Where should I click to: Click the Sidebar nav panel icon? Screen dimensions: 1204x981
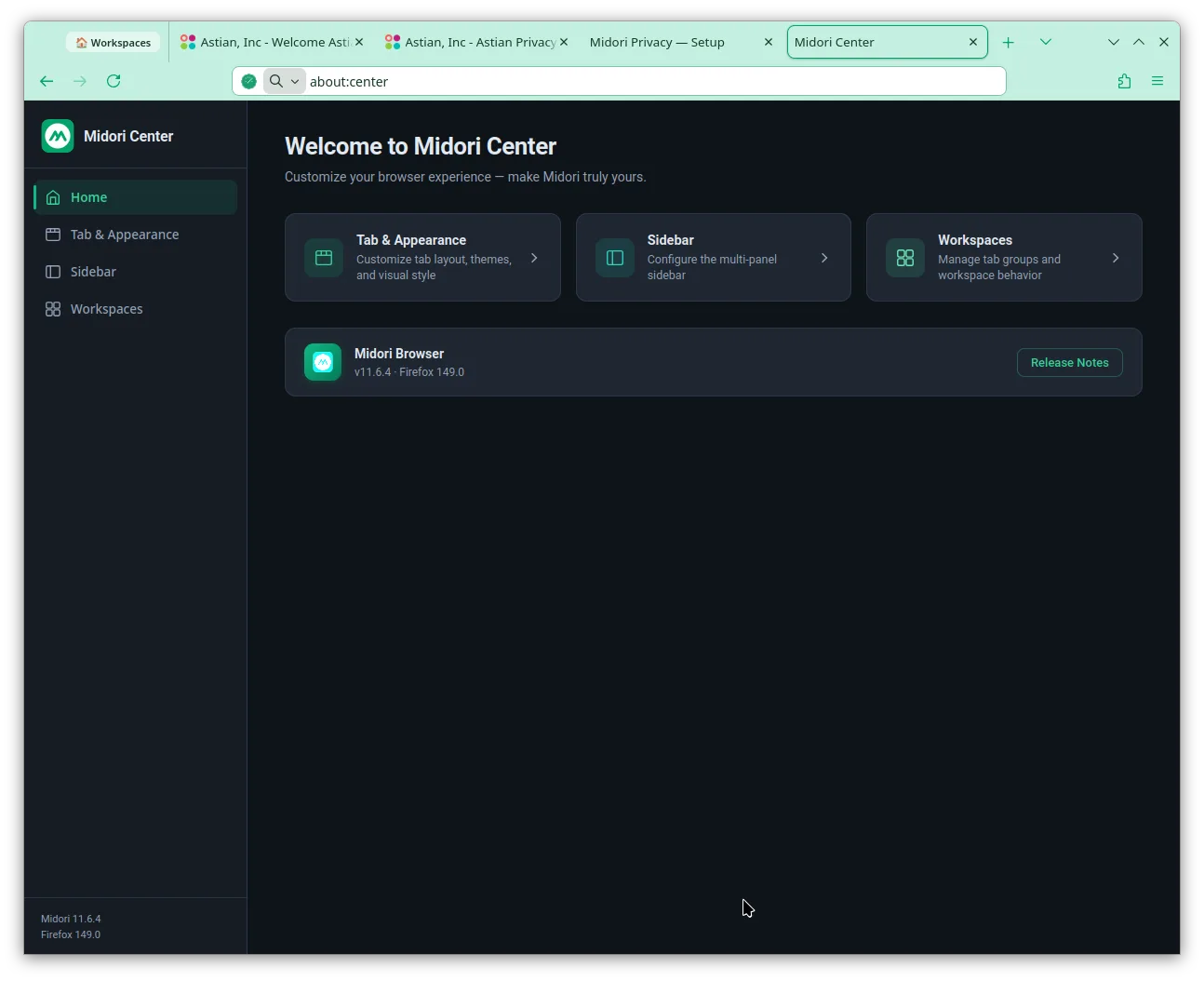pyautogui.click(x=53, y=272)
